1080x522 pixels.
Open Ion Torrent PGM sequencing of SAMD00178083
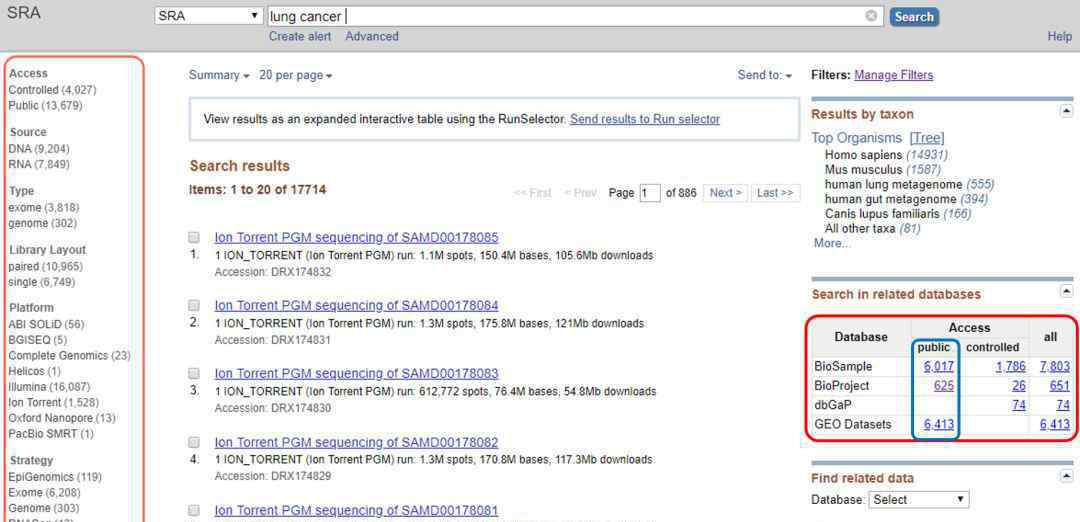pyautogui.click(x=356, y=374)
